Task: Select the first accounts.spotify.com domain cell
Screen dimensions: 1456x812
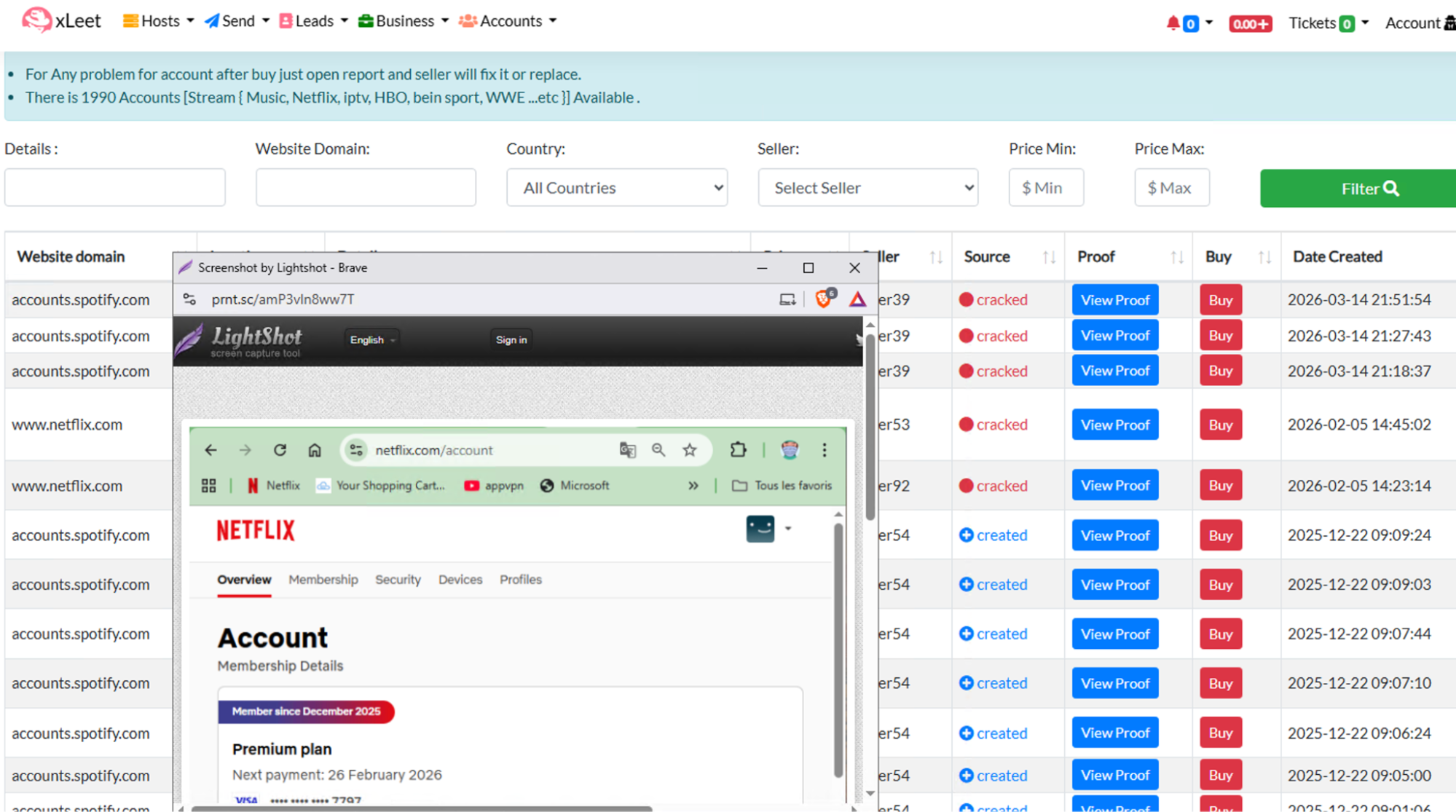Action: point(81,300)
